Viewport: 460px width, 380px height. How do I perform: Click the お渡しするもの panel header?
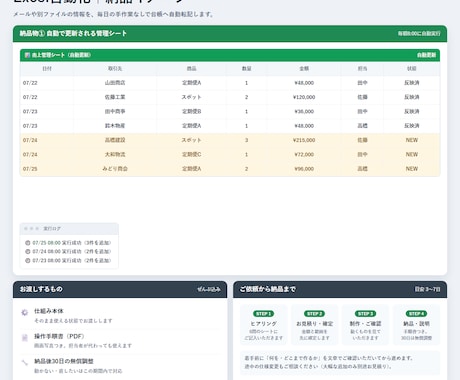(x=120, y=289)
